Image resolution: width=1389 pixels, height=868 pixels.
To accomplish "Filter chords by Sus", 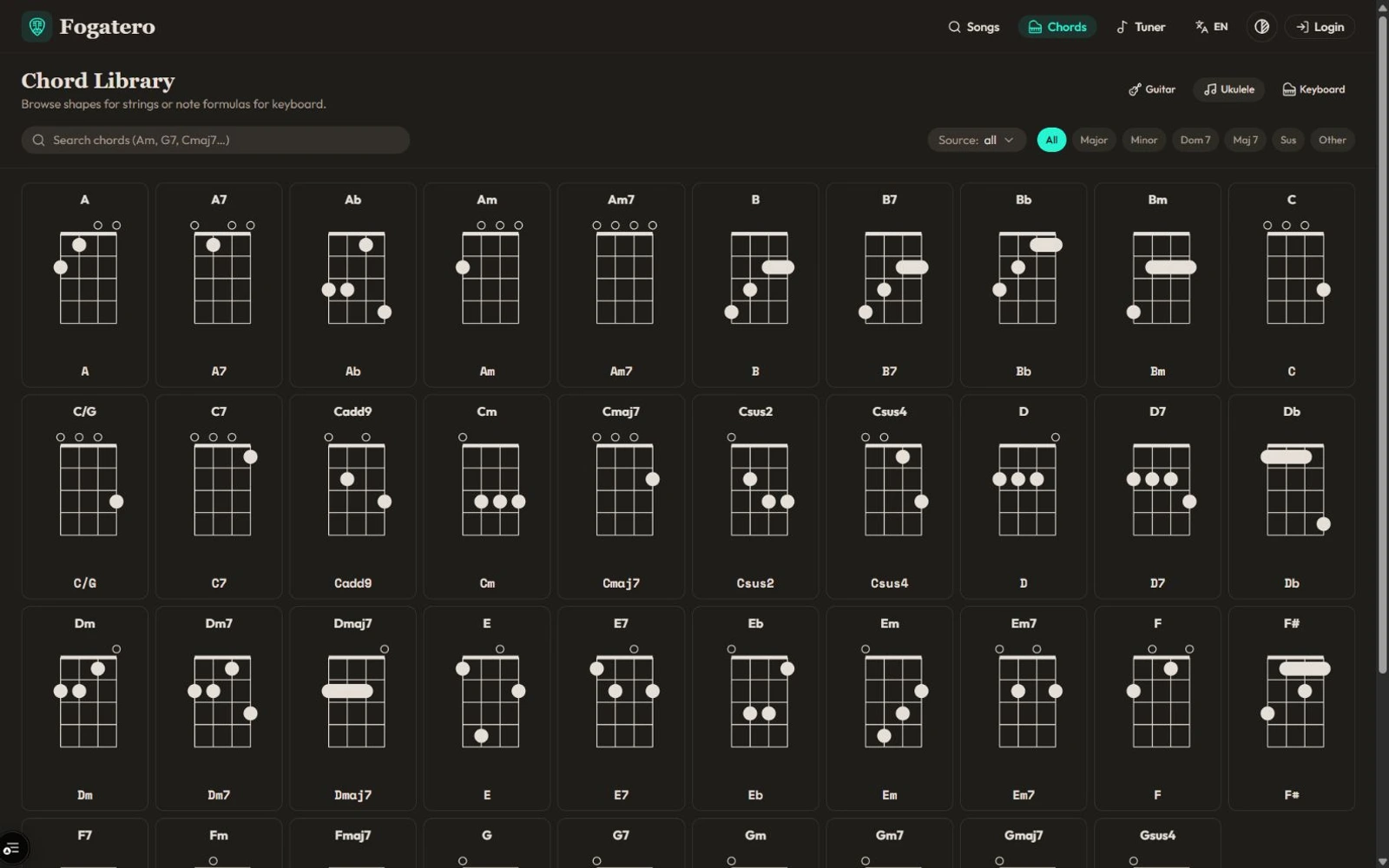I will [x=1288, y=140].
